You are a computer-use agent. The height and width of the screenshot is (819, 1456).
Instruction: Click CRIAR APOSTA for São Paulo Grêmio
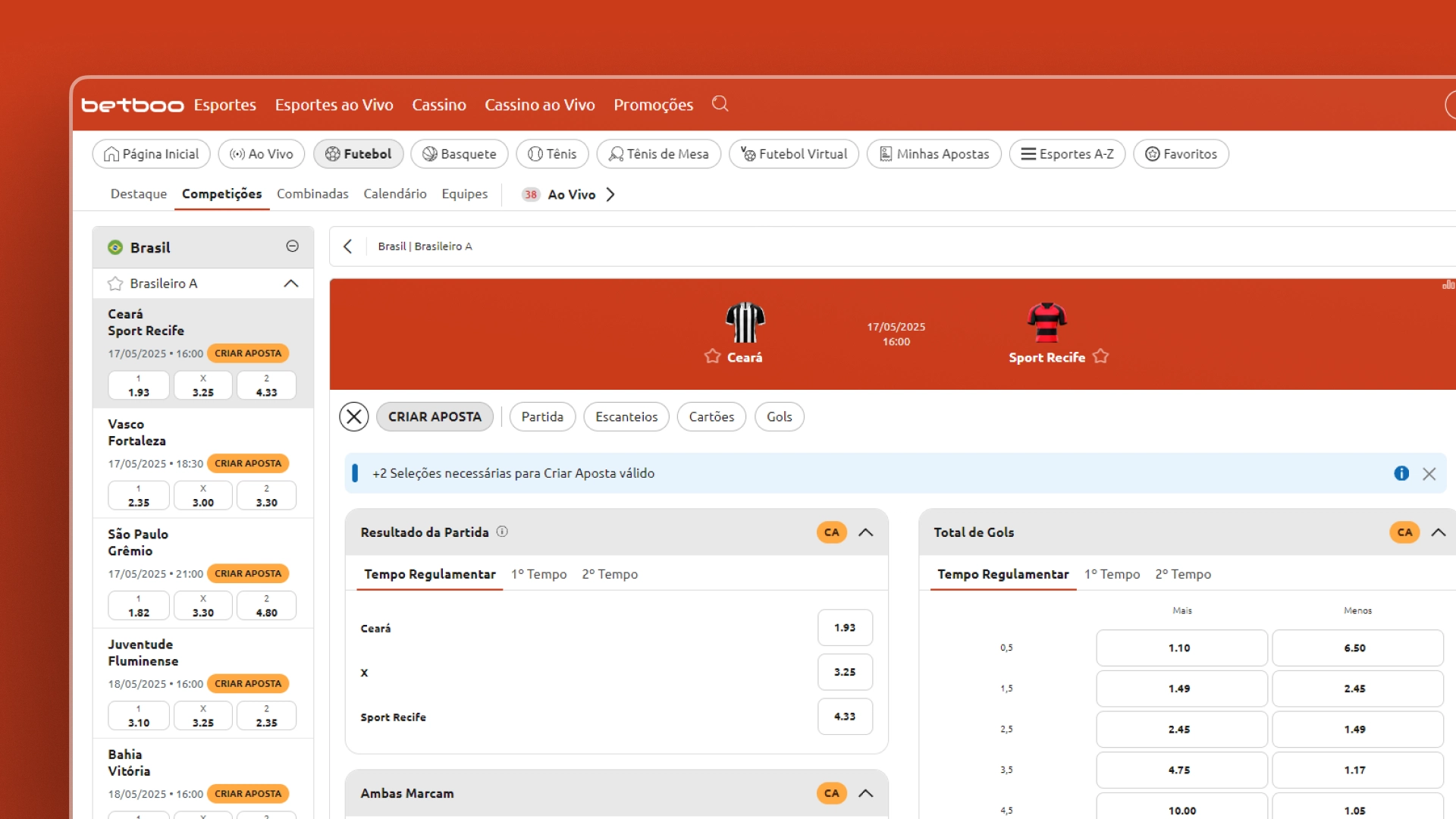click(248, 573)
